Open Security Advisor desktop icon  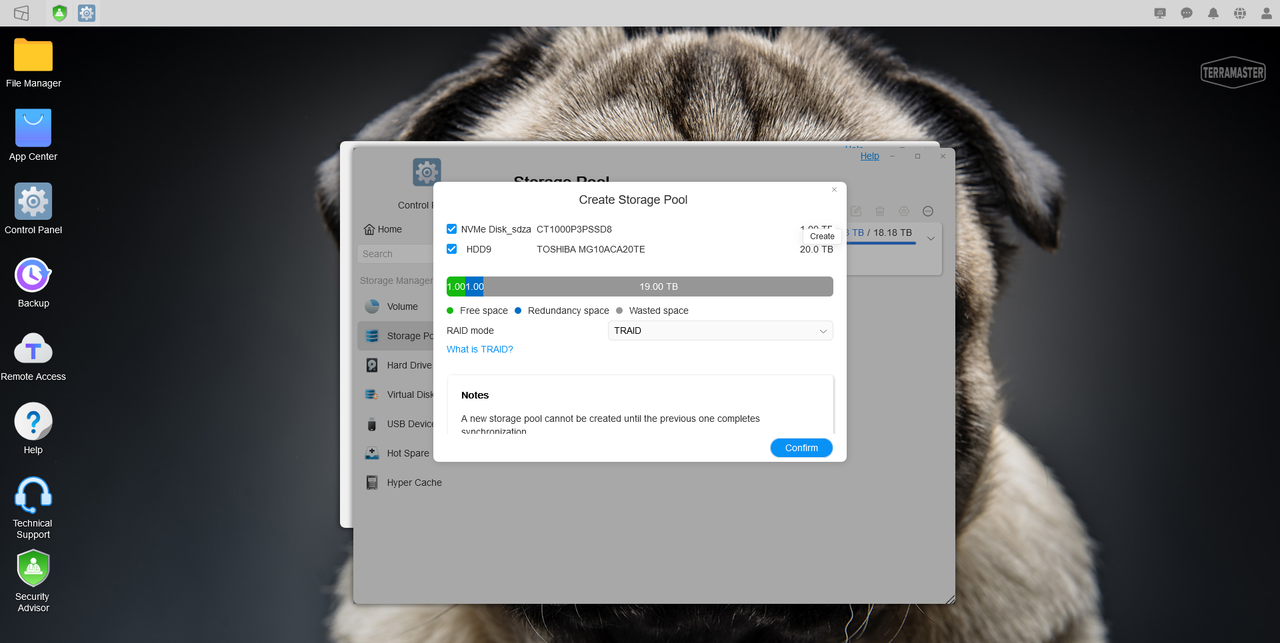[33, 581]
